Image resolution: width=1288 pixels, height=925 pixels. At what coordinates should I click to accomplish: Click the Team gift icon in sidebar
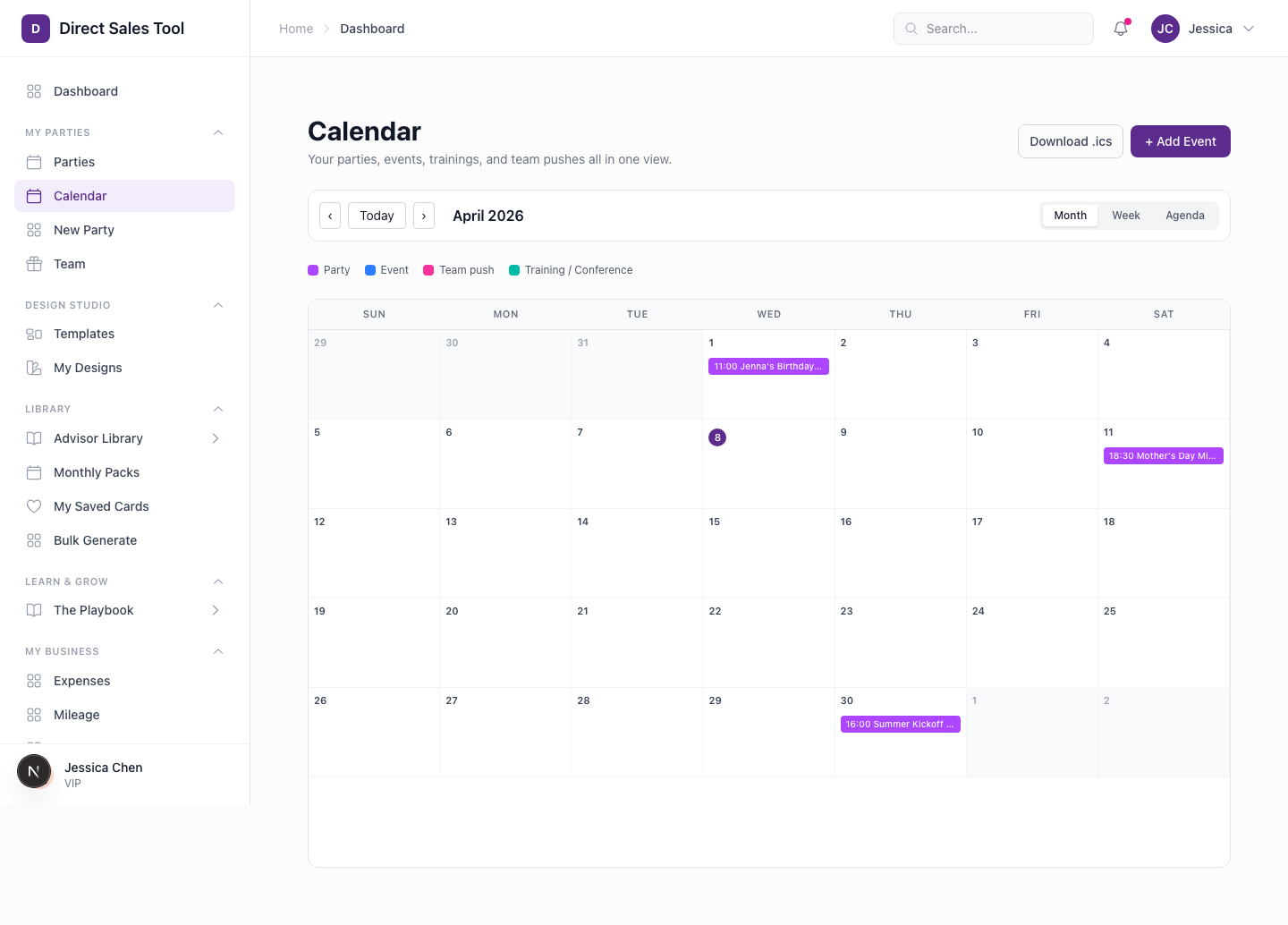[34, 264]
